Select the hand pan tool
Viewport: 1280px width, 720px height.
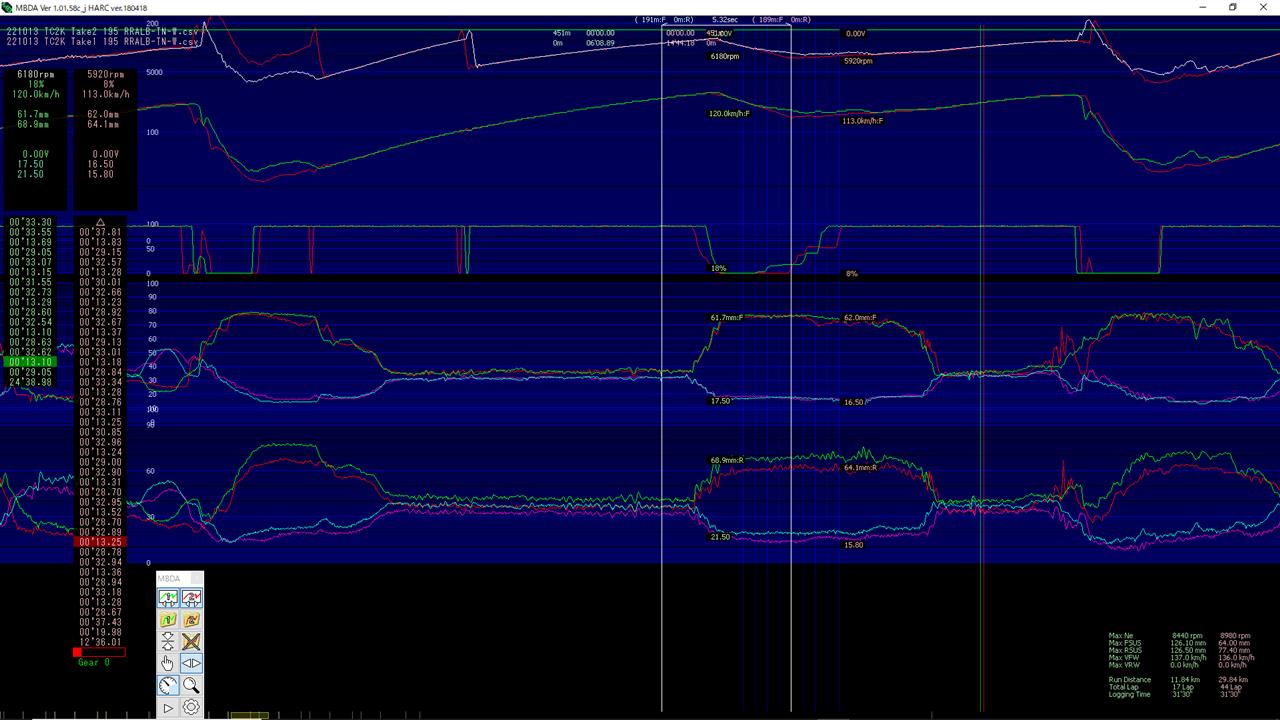click(168, 663)
